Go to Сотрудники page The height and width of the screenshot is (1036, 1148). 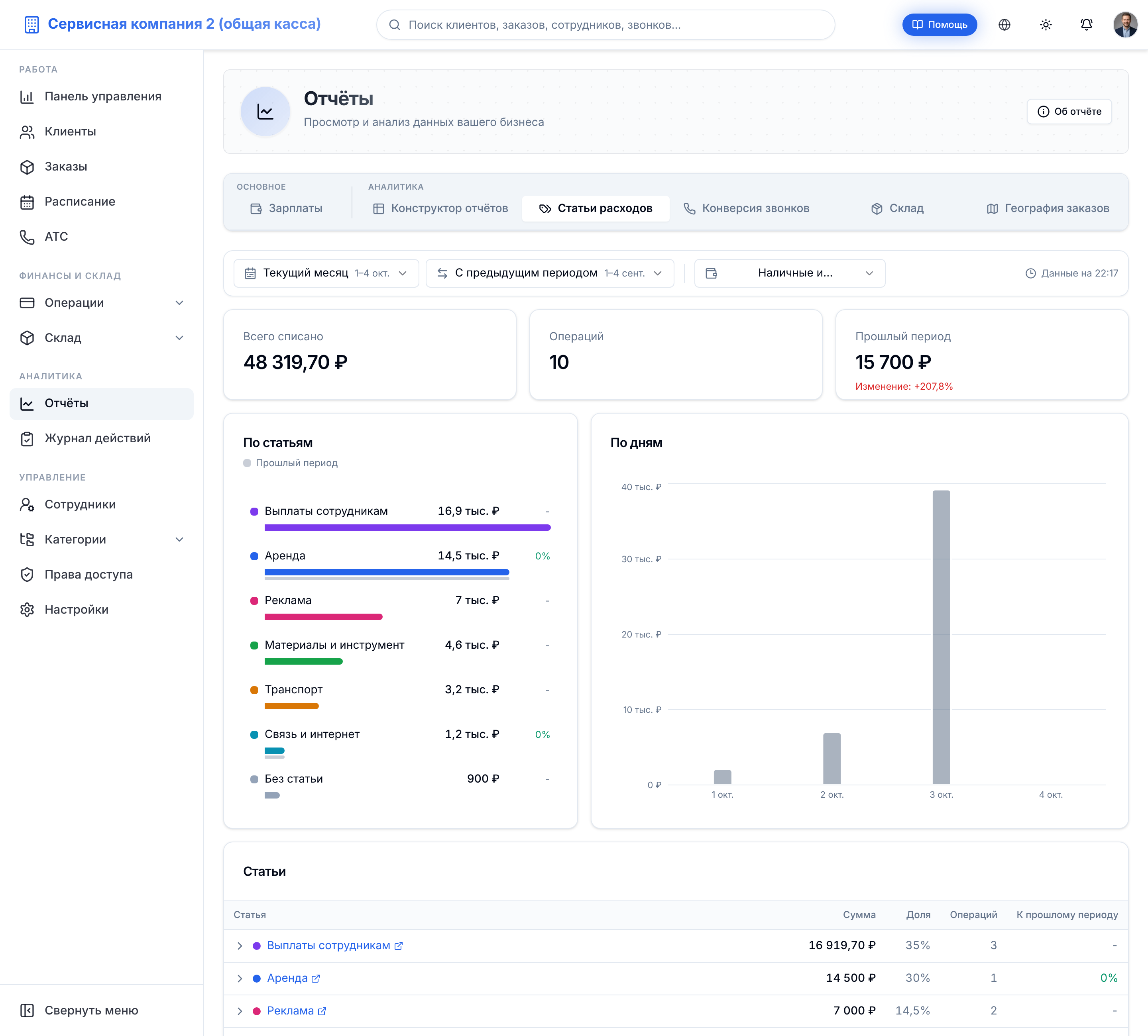101,504
